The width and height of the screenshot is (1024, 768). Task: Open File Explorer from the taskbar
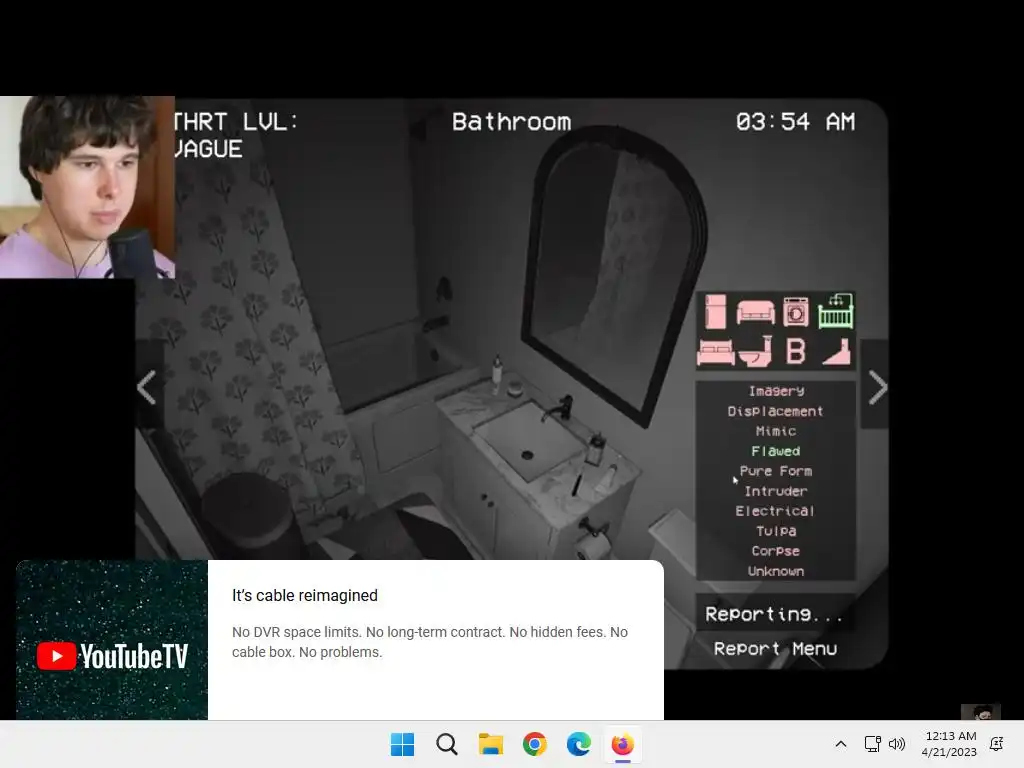(490, 744)
